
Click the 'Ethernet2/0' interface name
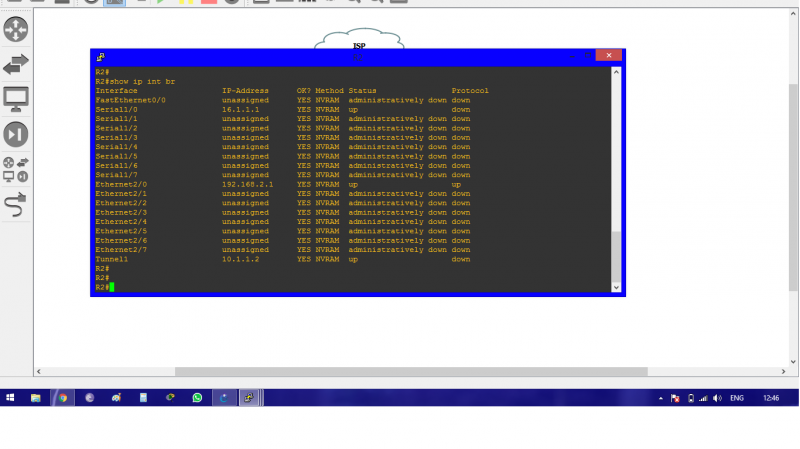pos(121,185)
